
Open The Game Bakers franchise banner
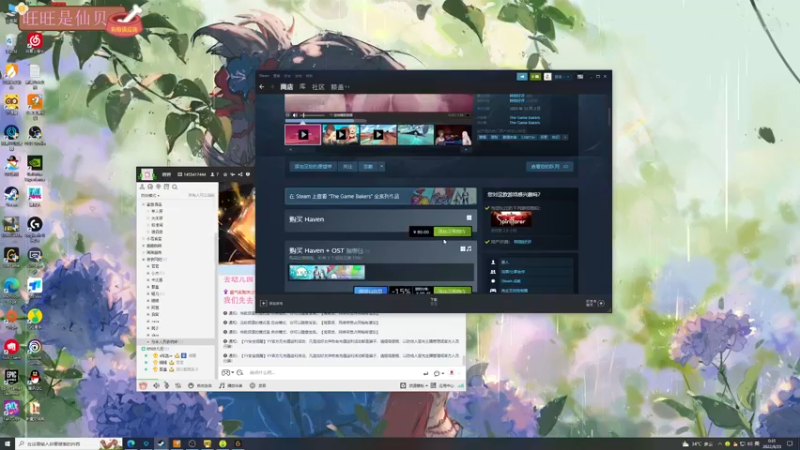point(381,196)
